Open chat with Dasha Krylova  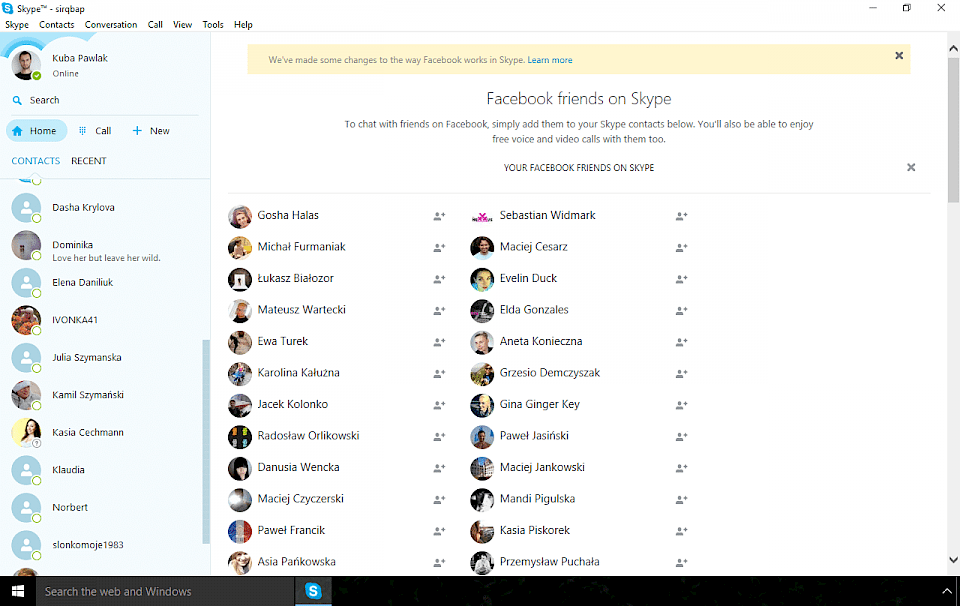point(105,208)
